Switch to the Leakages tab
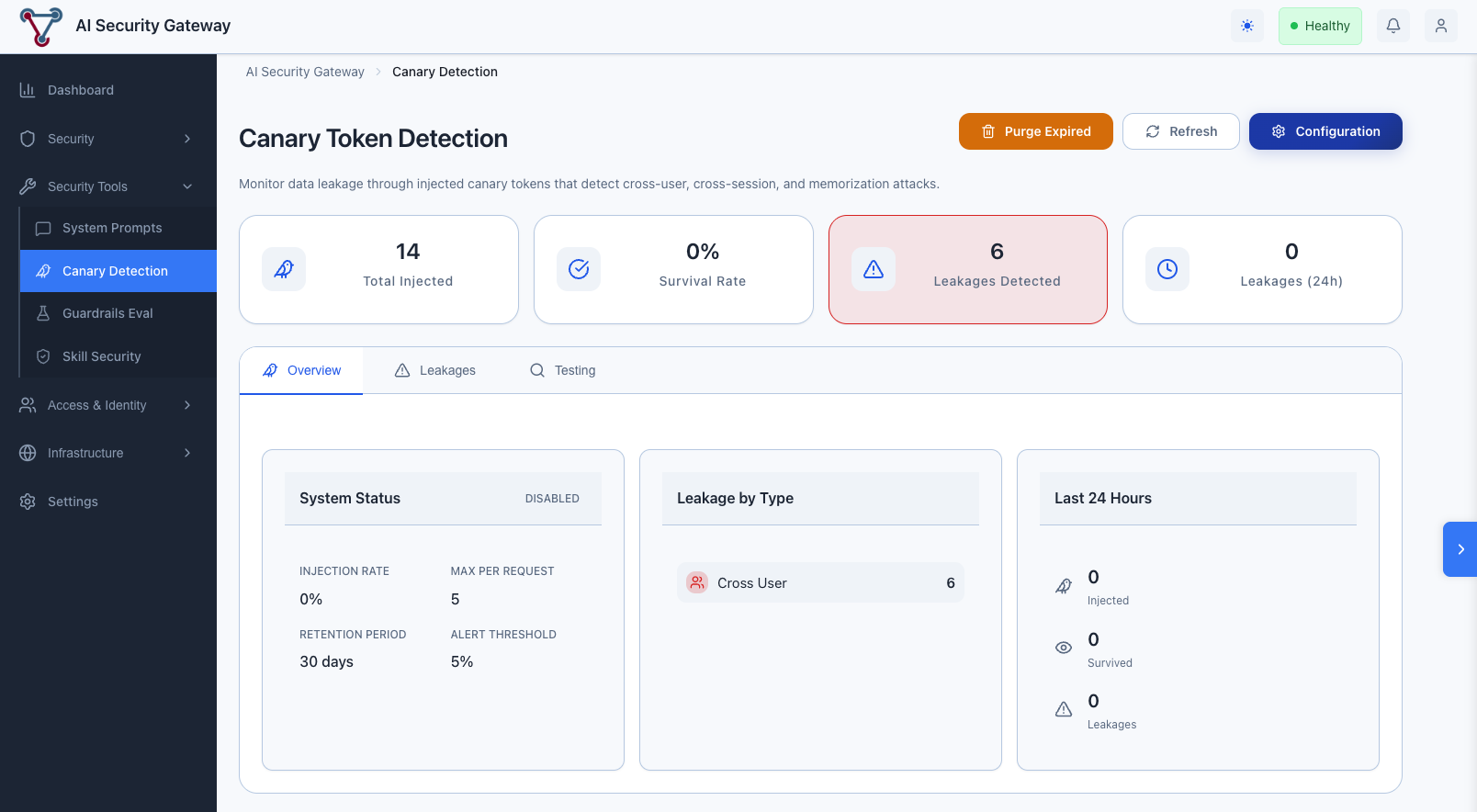1477x812 pixels. [x=435, y=370]
